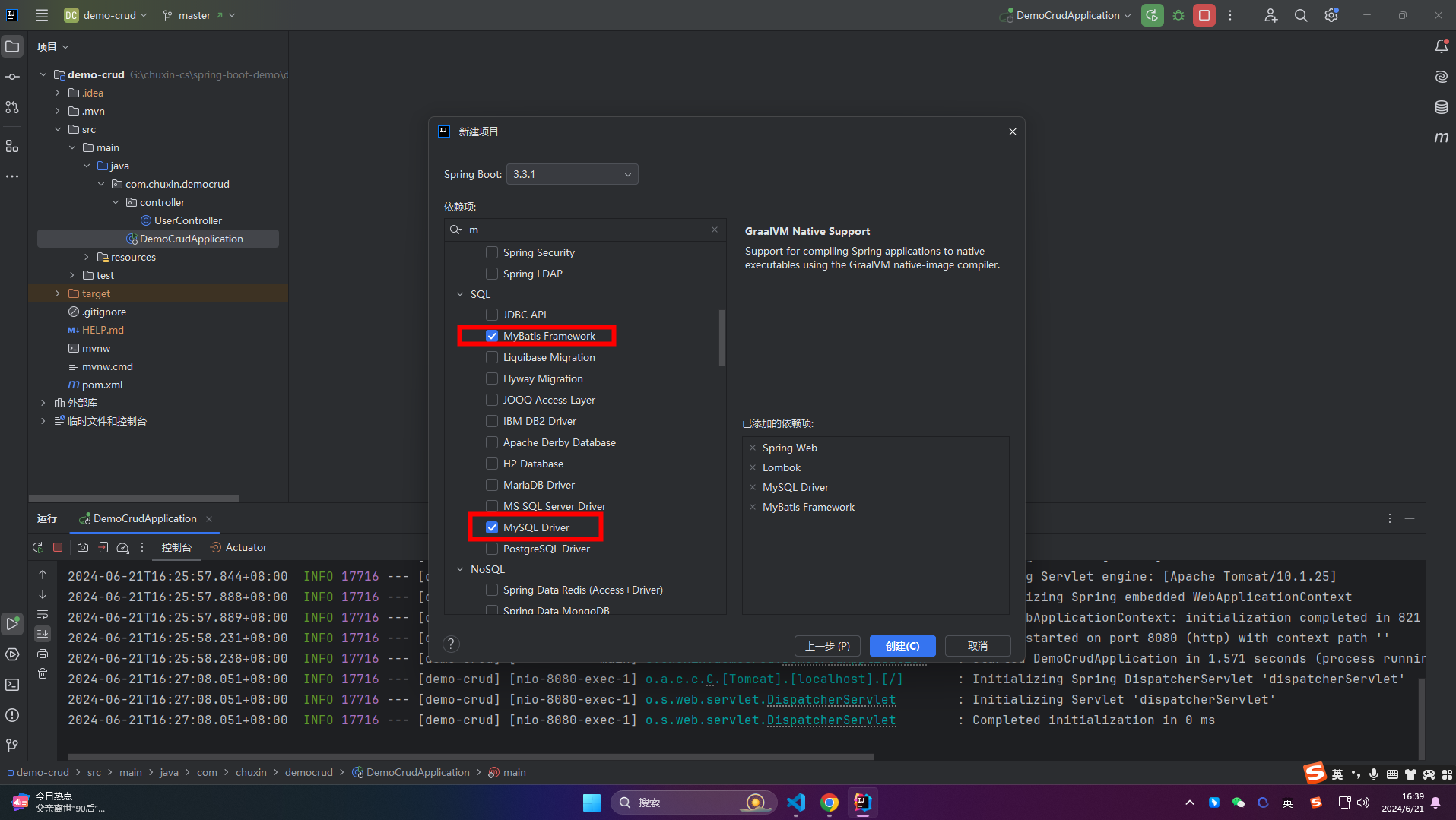This screenshot has height=820, width=1456.
Task: Open Spring Boot version dropdown
Action: tap(572, 174)
